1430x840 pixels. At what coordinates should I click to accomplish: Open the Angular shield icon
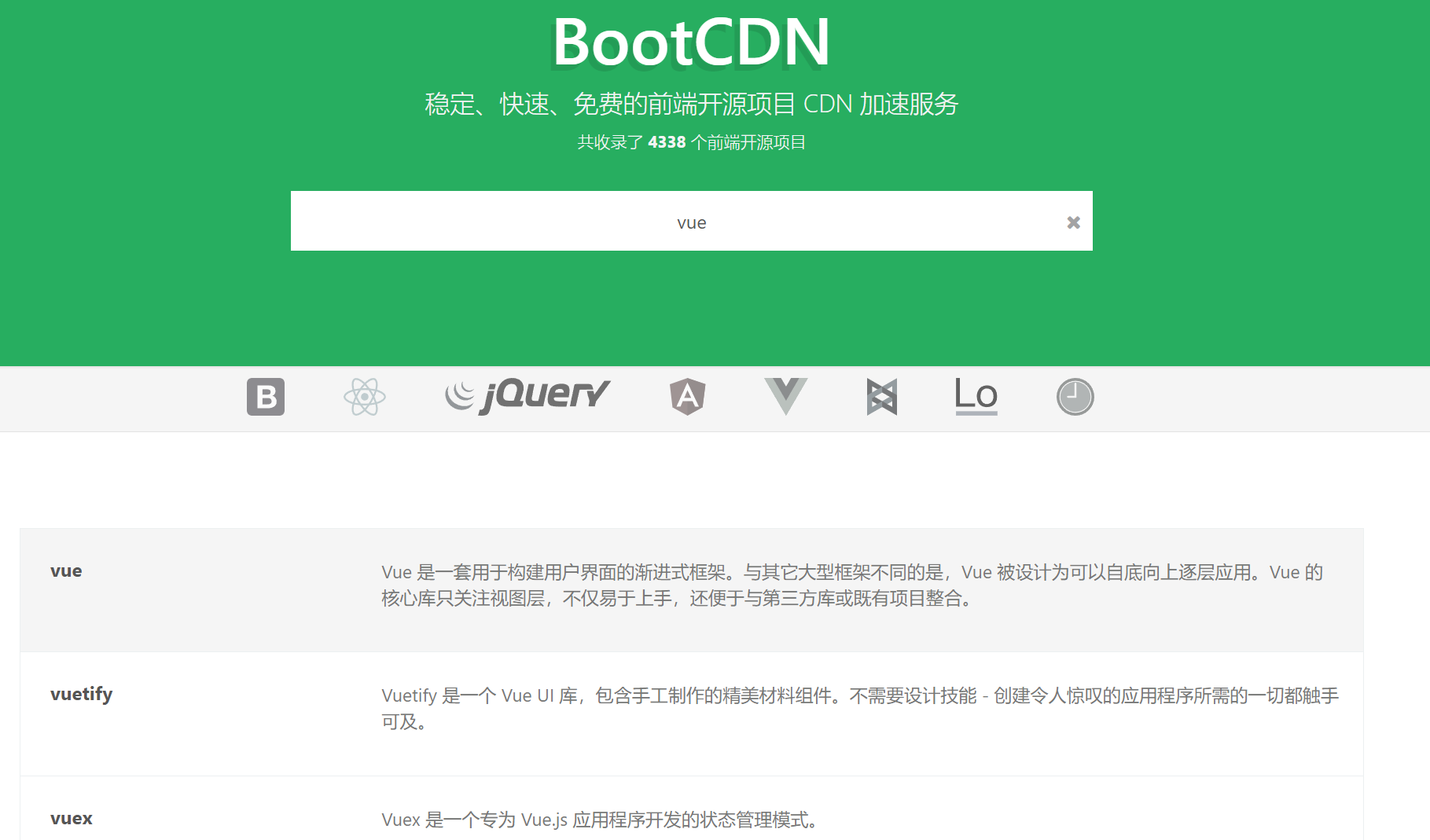point(688,397)
